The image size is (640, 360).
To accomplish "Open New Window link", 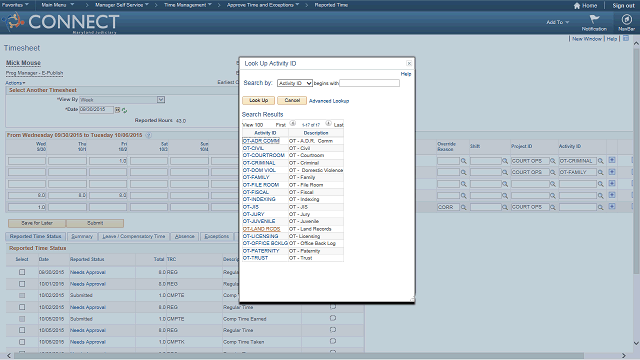I will pyautogui.click(x=587, y=39).
